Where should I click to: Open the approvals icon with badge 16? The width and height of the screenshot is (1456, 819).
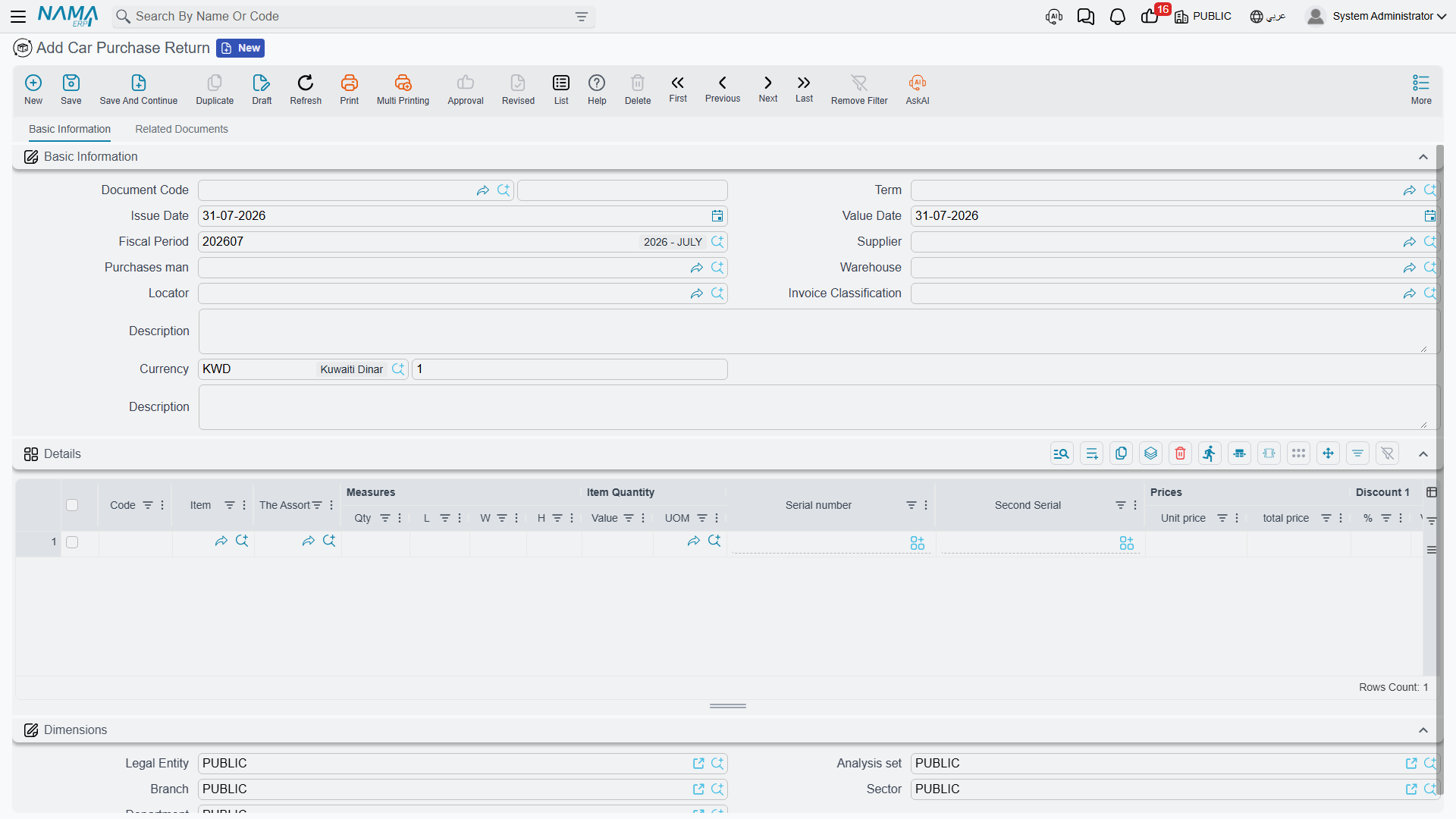point(1150,16)
